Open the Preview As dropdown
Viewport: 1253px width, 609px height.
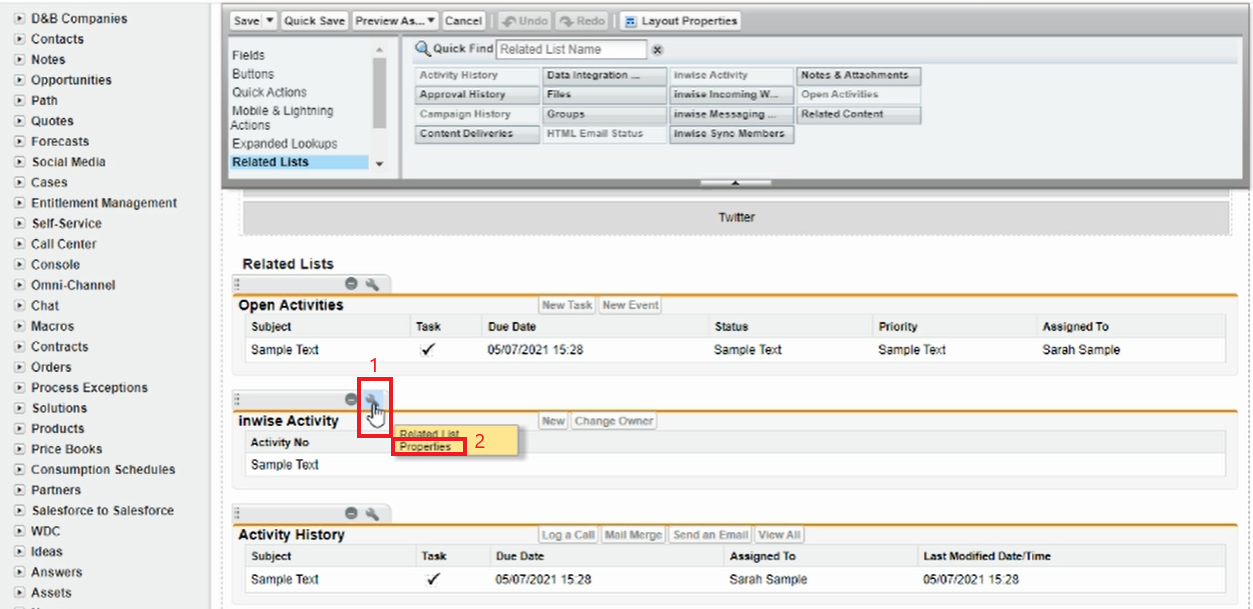point(395,21)
